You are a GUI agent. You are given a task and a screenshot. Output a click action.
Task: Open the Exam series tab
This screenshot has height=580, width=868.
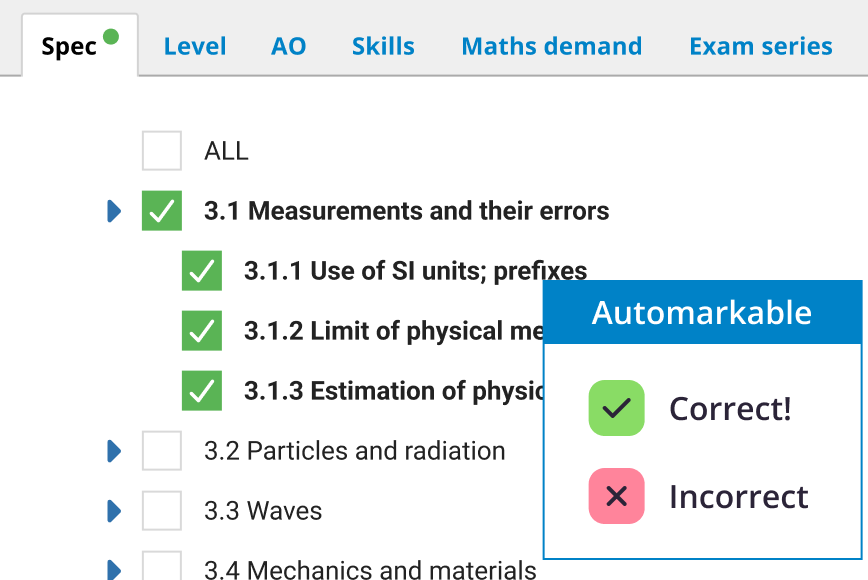click(x=760, y=46)
